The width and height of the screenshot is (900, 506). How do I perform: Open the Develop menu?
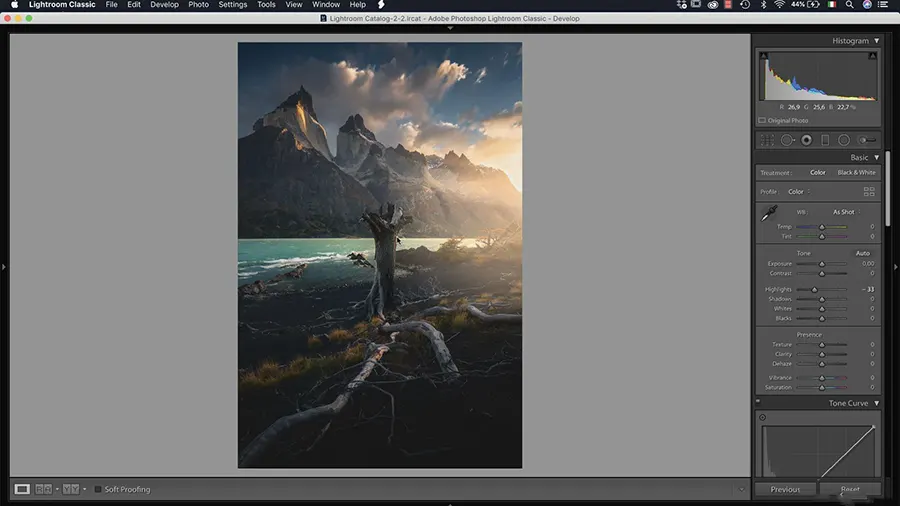click(x=164, y=5)
